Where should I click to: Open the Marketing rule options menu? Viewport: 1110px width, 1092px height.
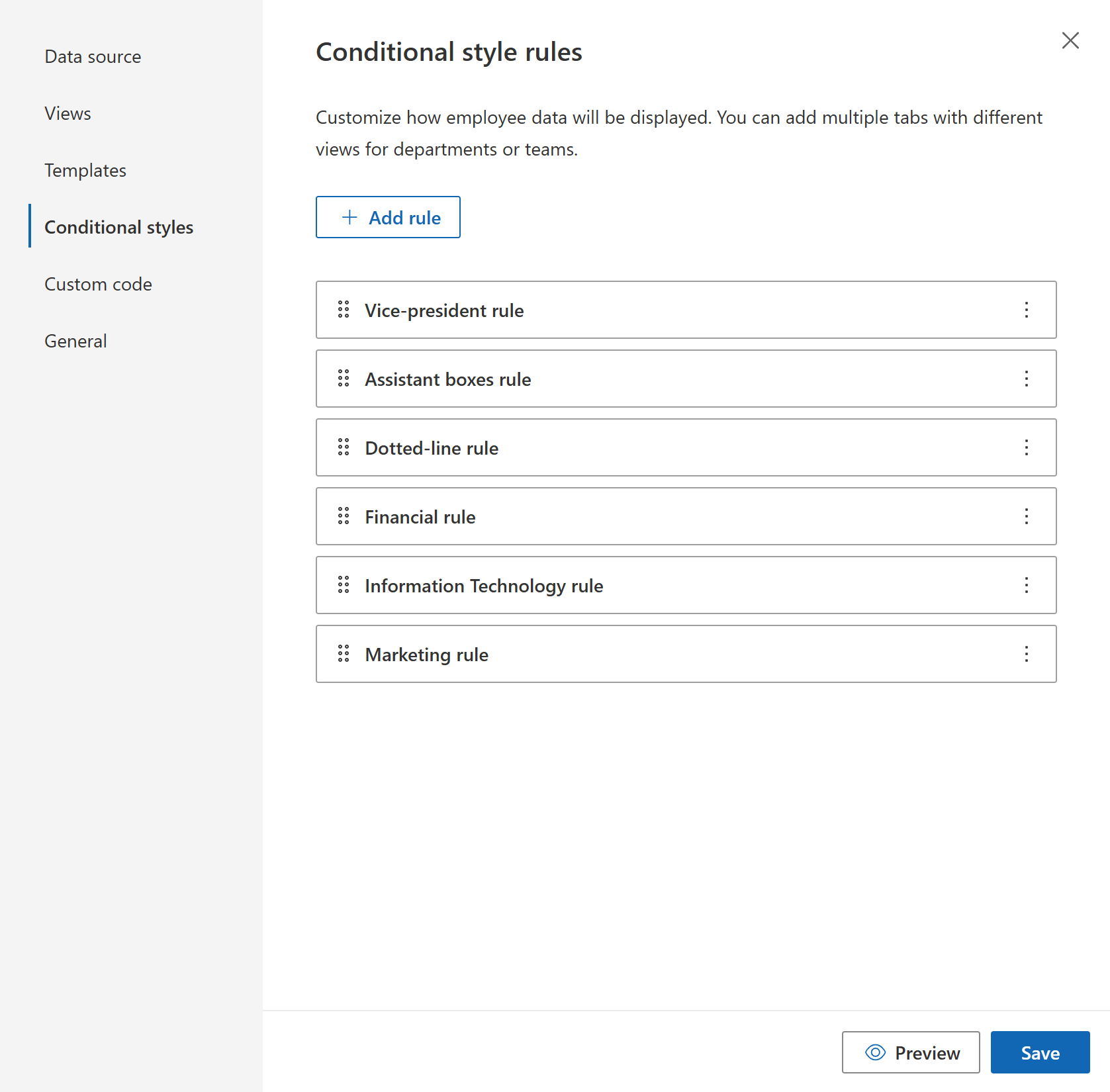click(1026, 654)
